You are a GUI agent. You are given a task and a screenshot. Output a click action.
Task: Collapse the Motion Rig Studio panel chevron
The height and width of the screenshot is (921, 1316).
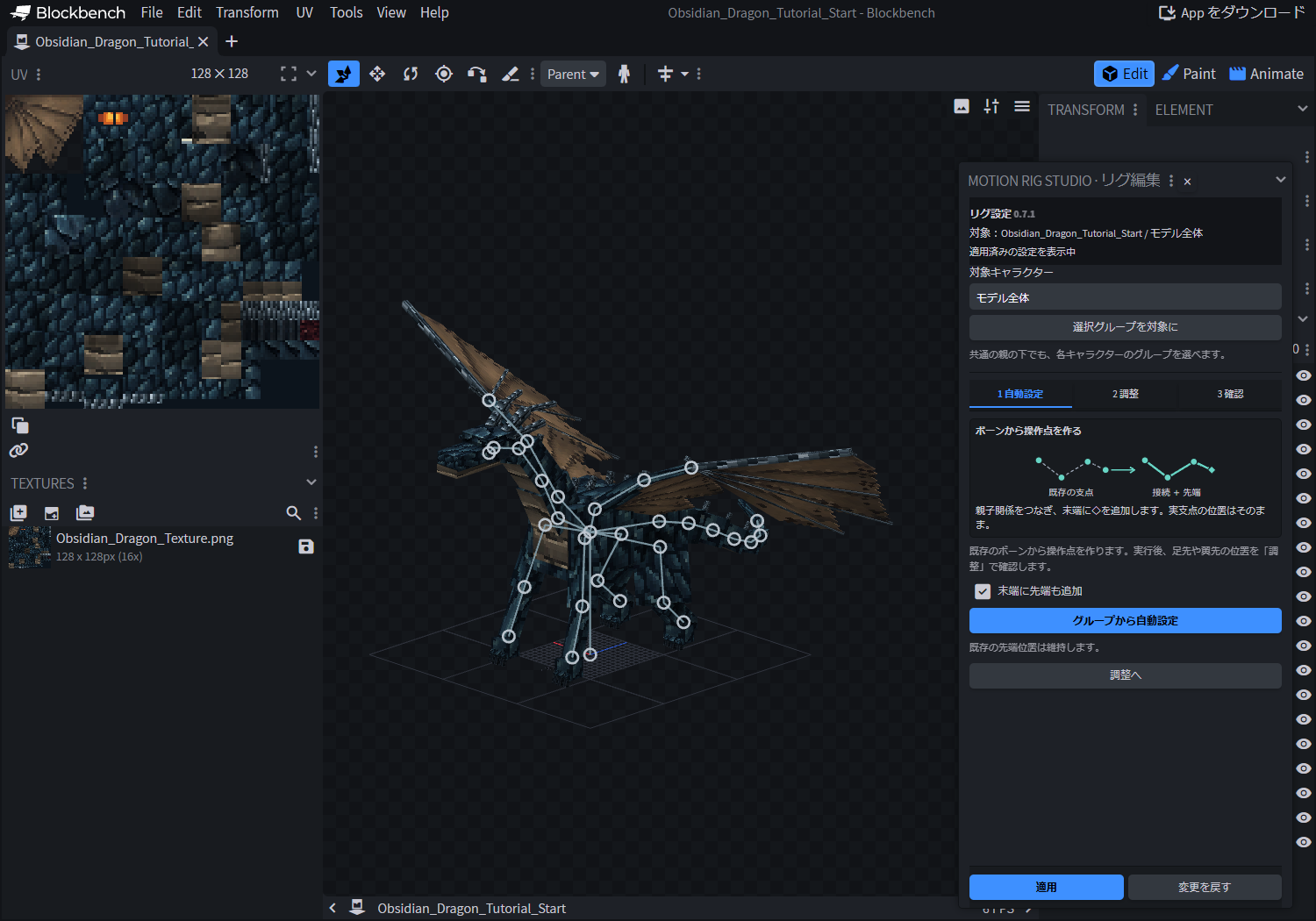1281,180
